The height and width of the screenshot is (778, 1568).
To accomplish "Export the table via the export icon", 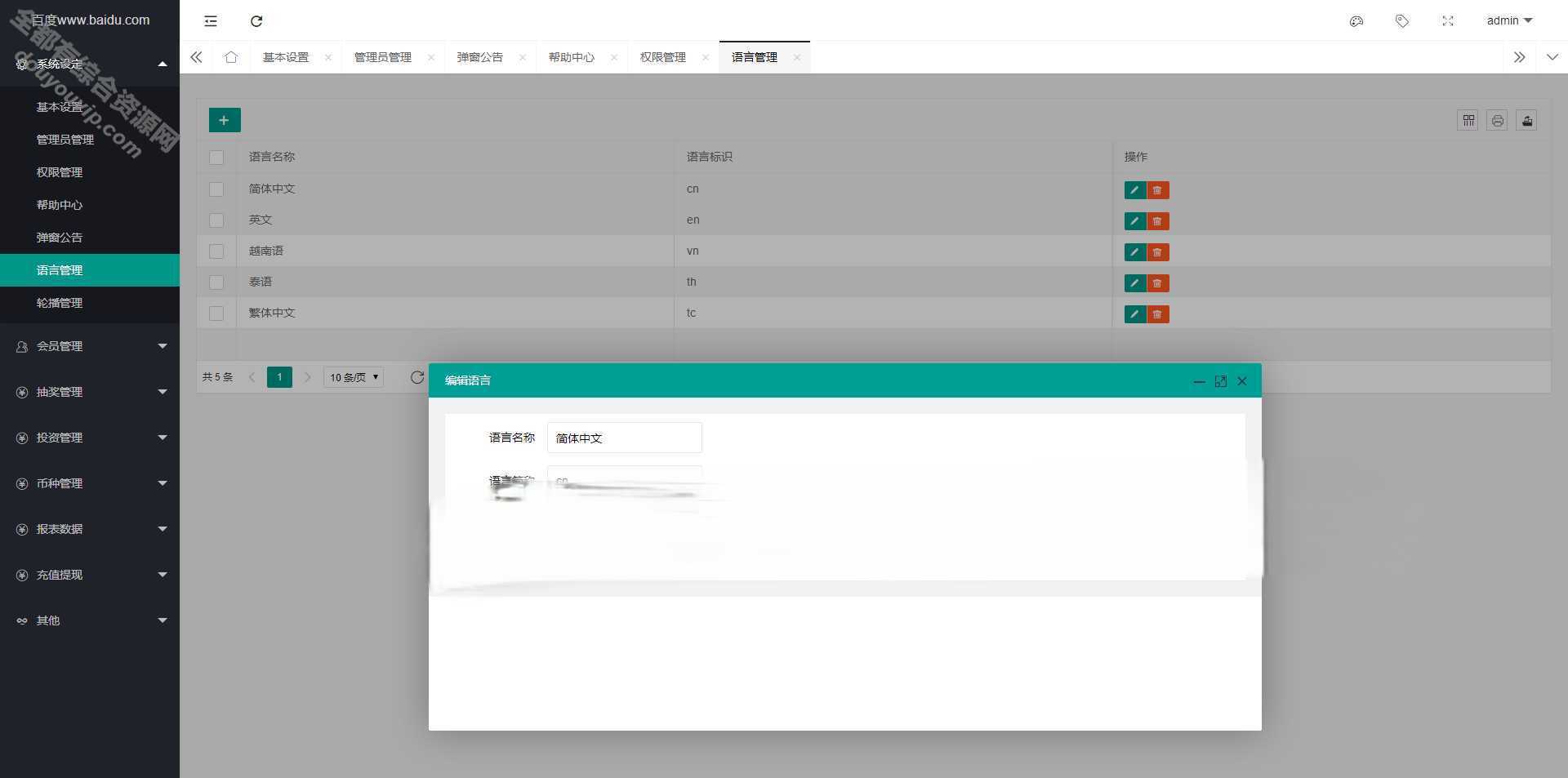I will (1527, 121).
